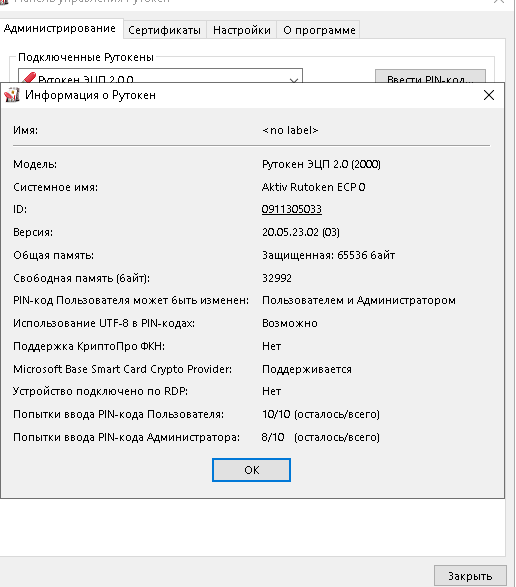The image size is (516, 587).
Task: Select model value Рутокен ЭЦП 2.0 (2000)
Action: tap(321, 164)
